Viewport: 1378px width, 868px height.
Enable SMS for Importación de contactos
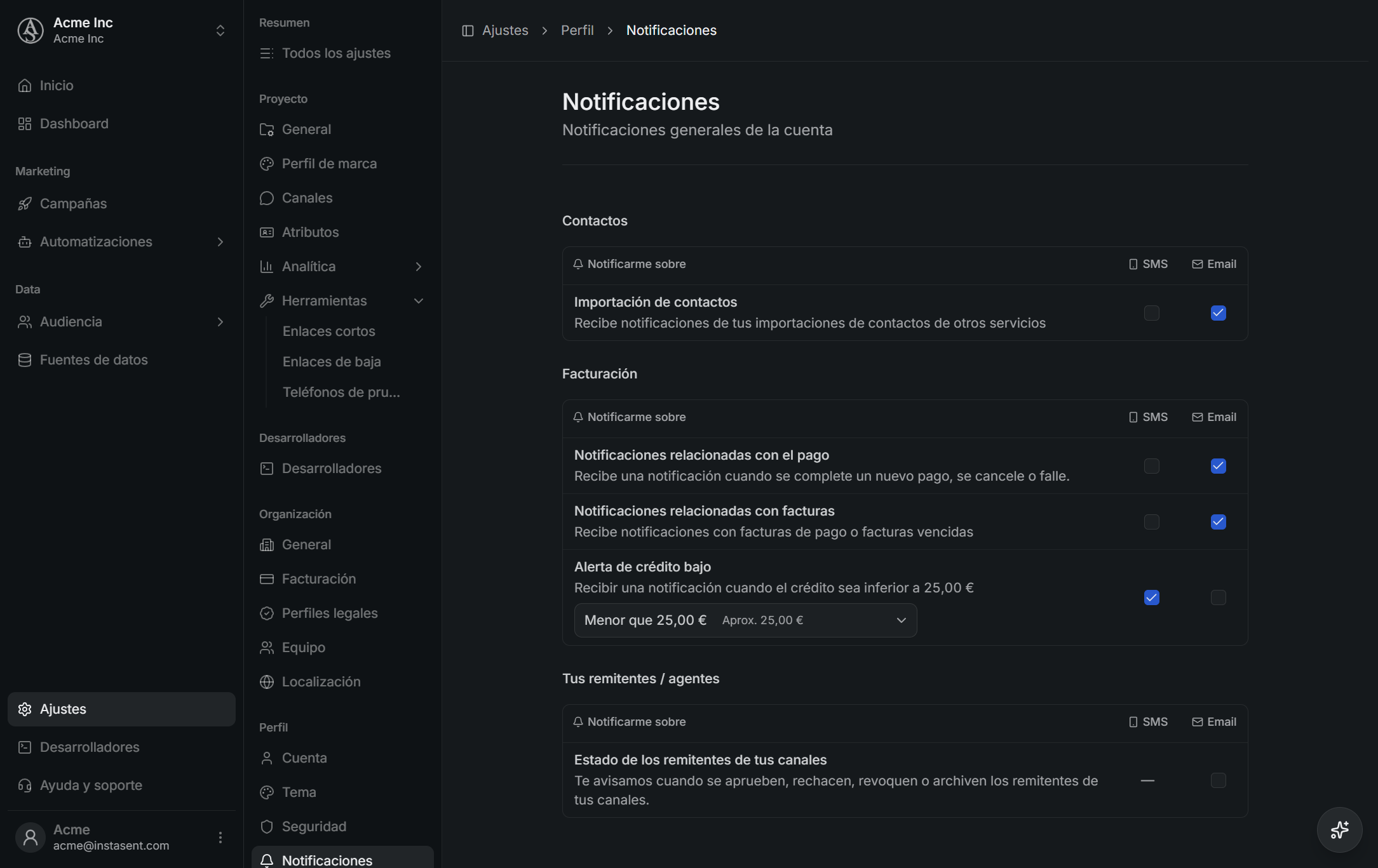point(1151,313)
